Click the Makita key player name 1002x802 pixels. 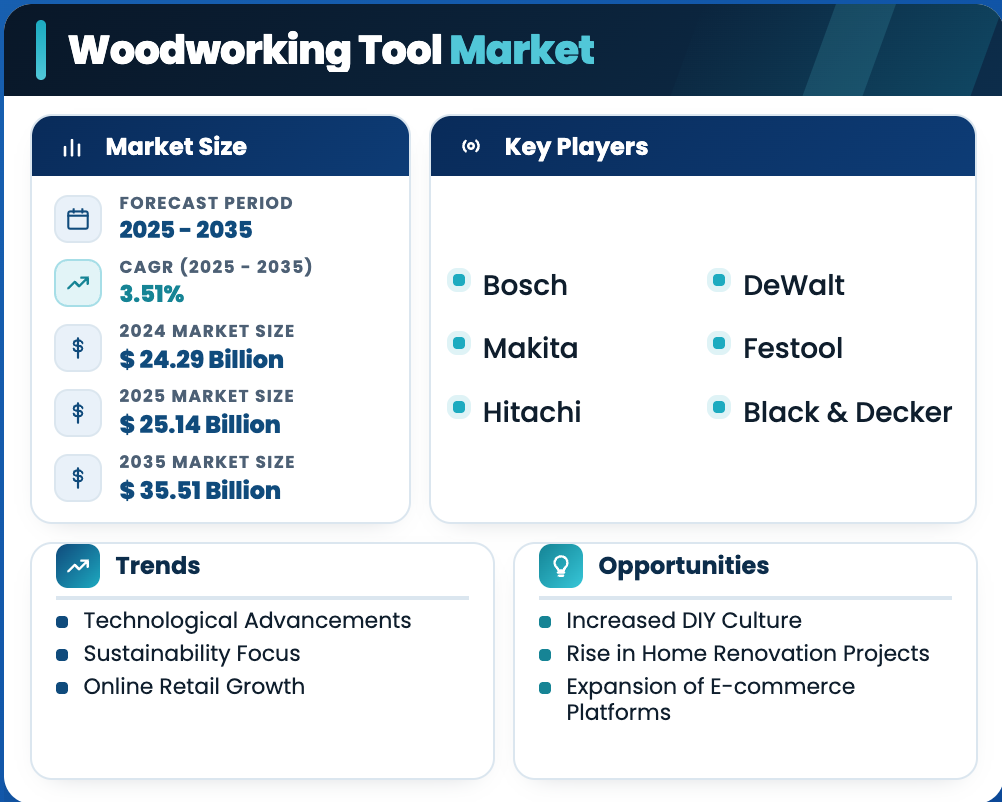click(x=530, y=348)
